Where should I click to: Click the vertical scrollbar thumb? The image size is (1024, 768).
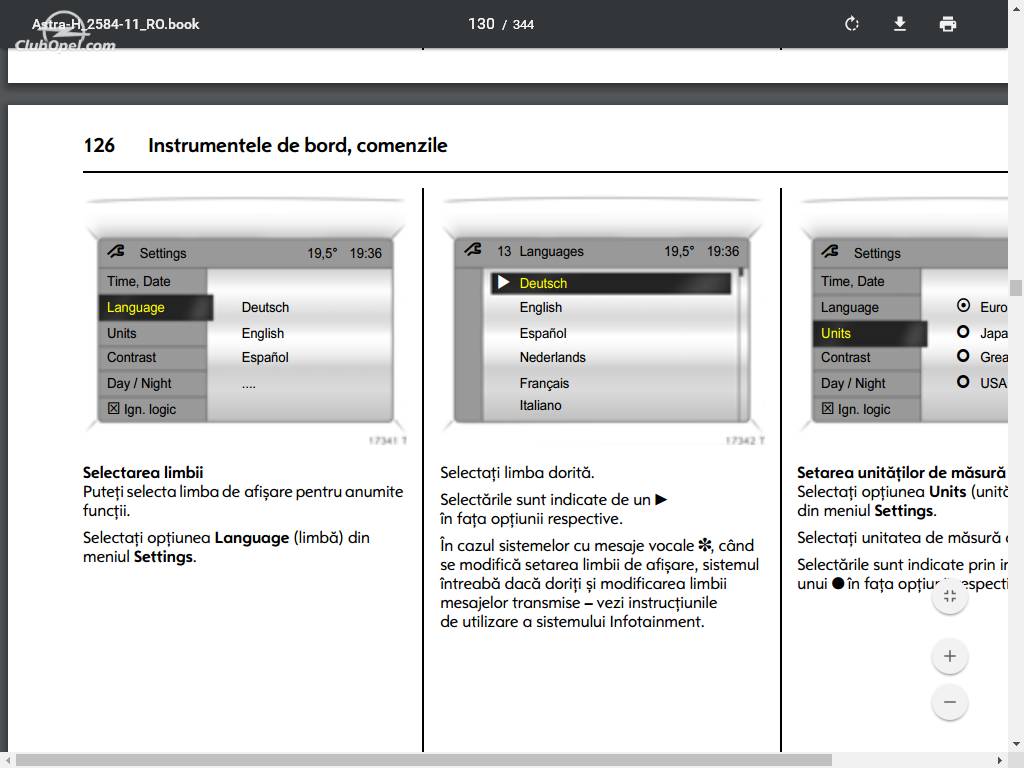point(1016,288)
